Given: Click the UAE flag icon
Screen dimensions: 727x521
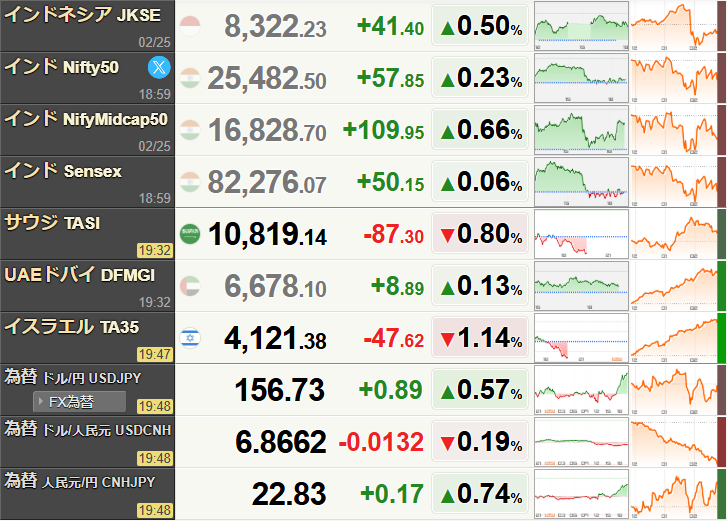Looking at the screenshot, I should tap(190, 286).
